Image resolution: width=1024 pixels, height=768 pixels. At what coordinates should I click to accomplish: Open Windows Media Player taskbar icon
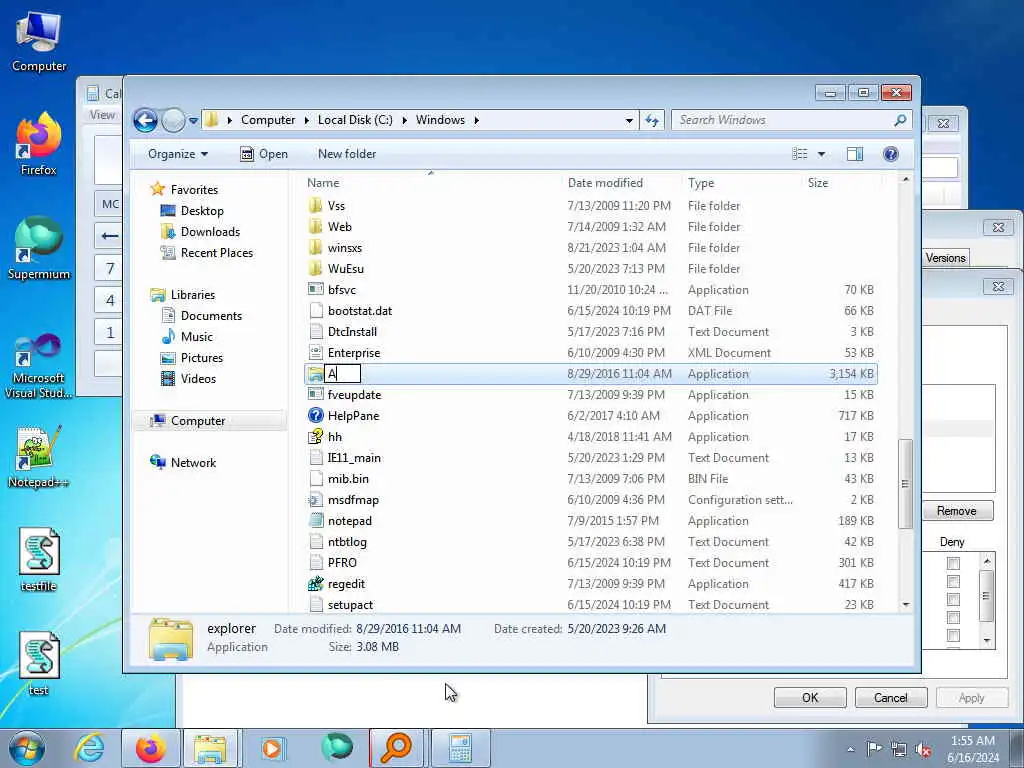[x=272, y=748]
